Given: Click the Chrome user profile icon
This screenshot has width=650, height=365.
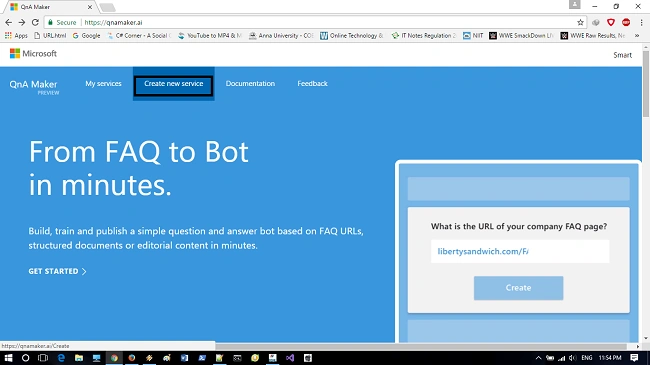Looking at the screenshot, I should point(575,5).
